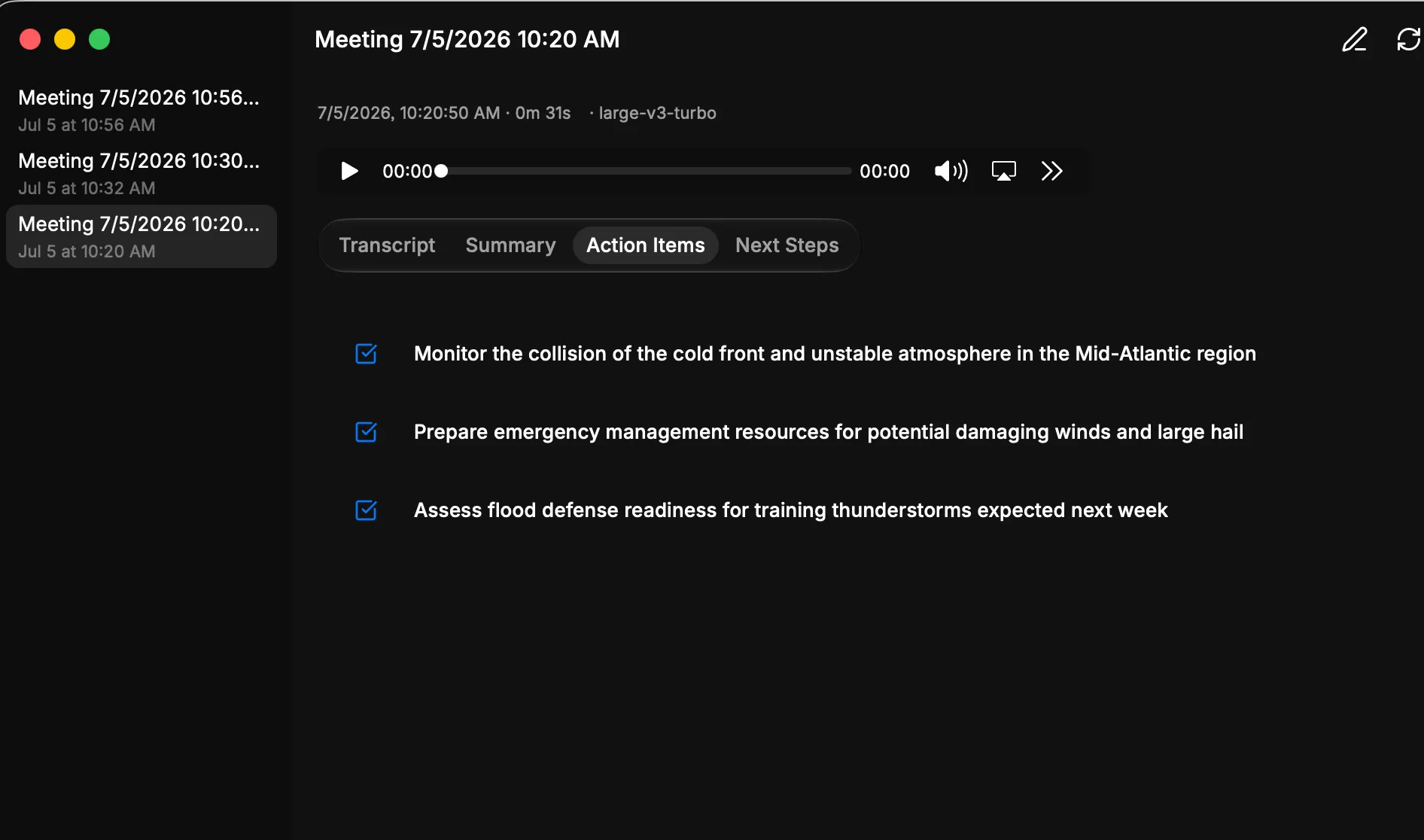This screenshot has width=1424, height=840.
Task: Click the total duration 00:00 label
Action: point(885,171)
